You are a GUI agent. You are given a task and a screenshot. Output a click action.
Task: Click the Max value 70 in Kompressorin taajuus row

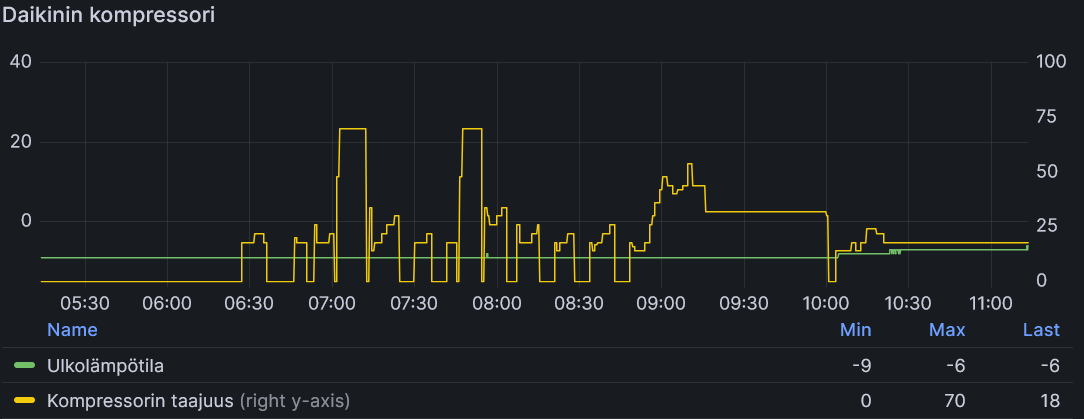(956, 400)
